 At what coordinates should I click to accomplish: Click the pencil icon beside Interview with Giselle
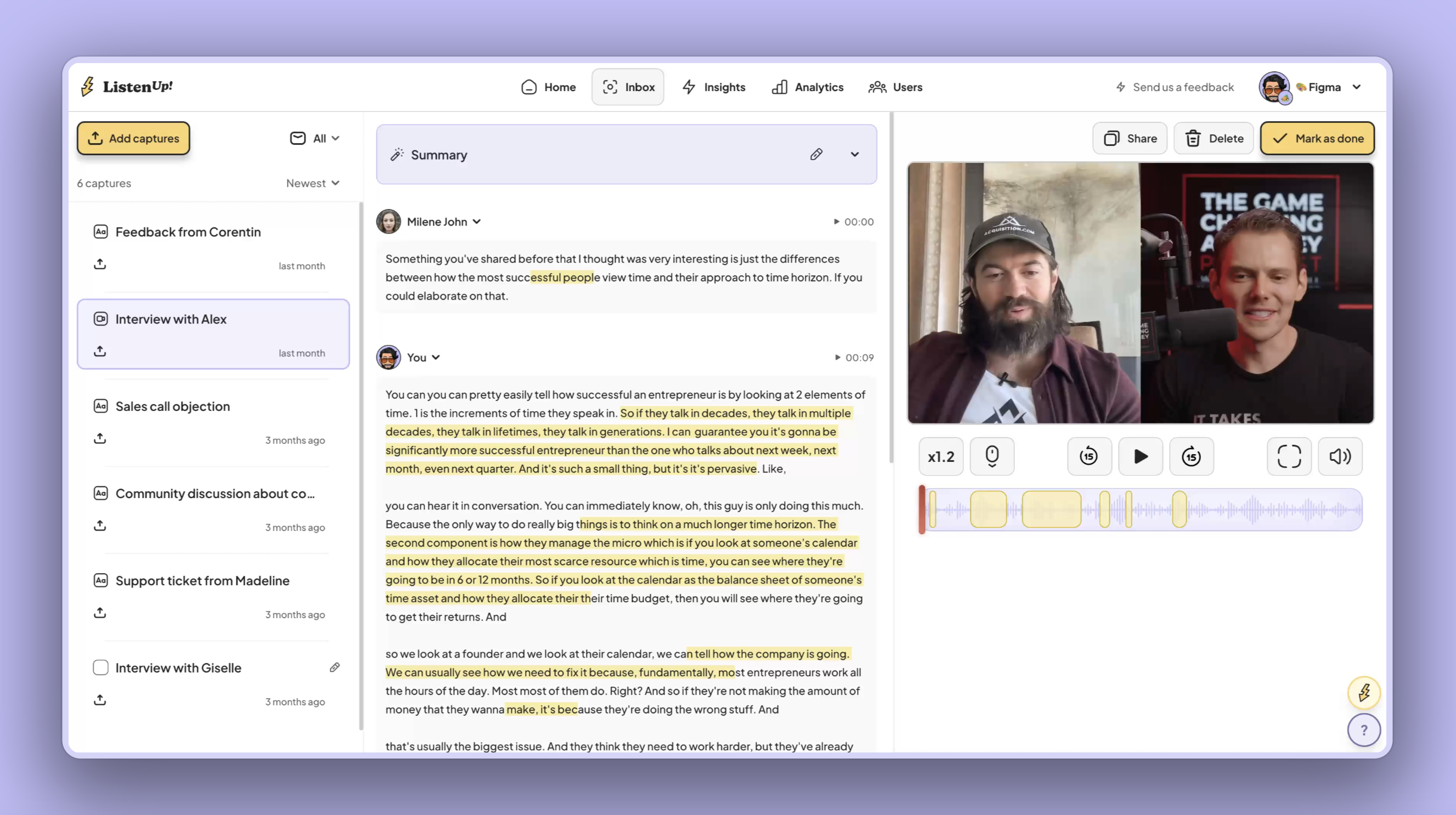click(335, 667)
